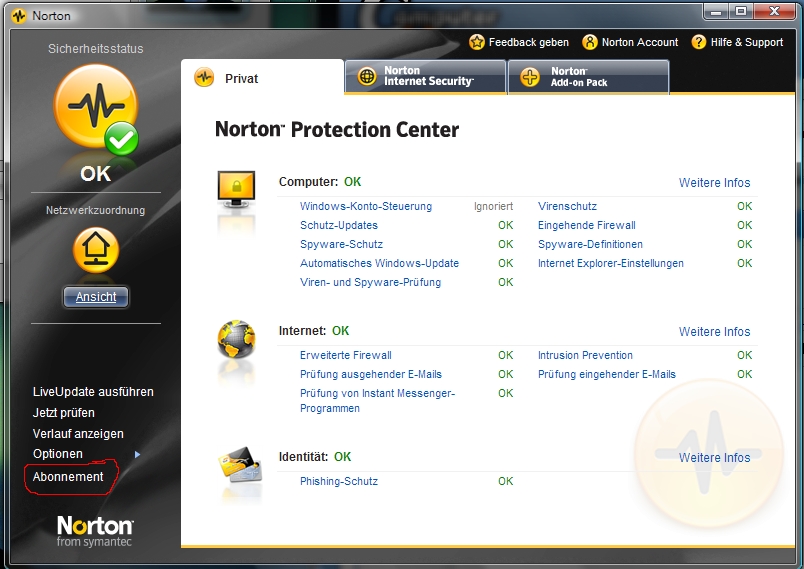
Task: Start Jetzt prüfen scan
Action: point(64,413)
